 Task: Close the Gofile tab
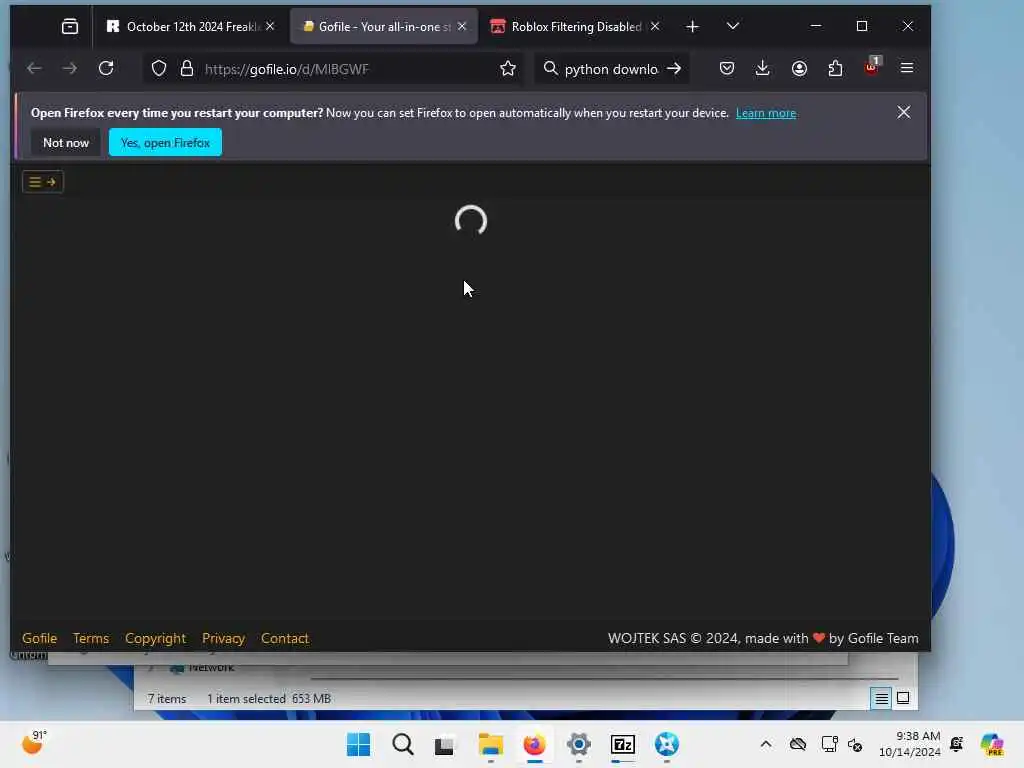click(462, 26)
